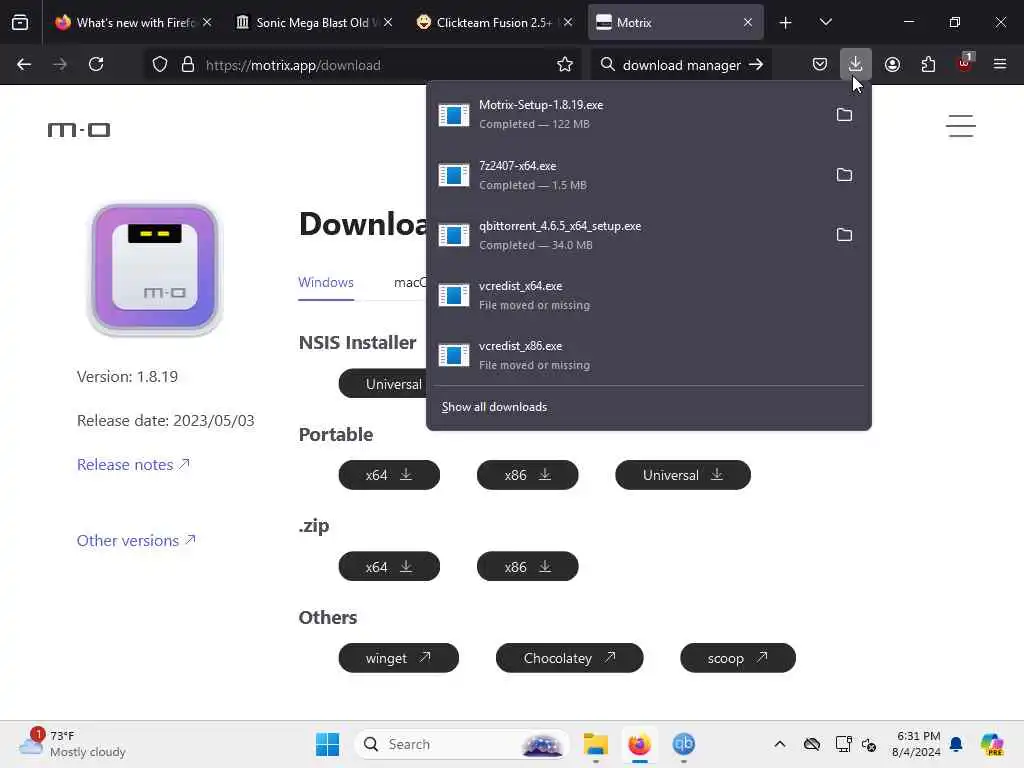Close the Sonic Mega Blast tab

click(388, 23)
